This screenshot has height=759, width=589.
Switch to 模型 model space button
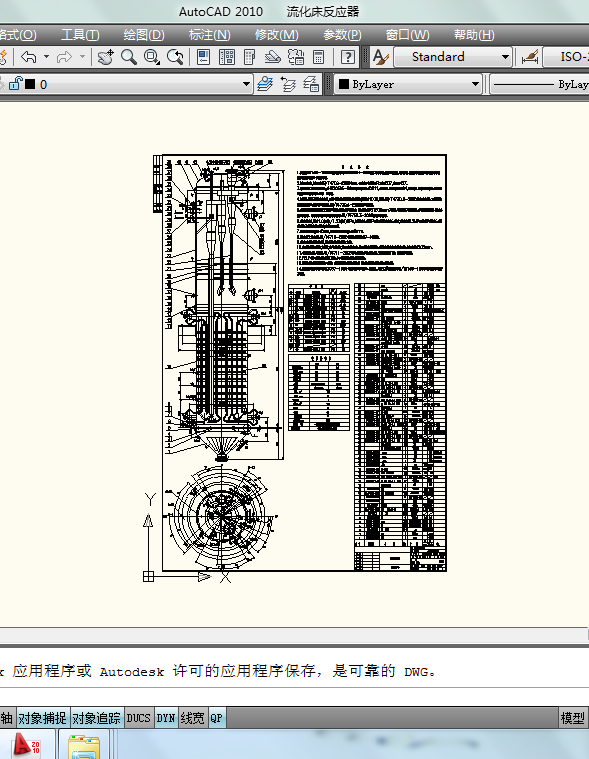click(x=573, y=718)
